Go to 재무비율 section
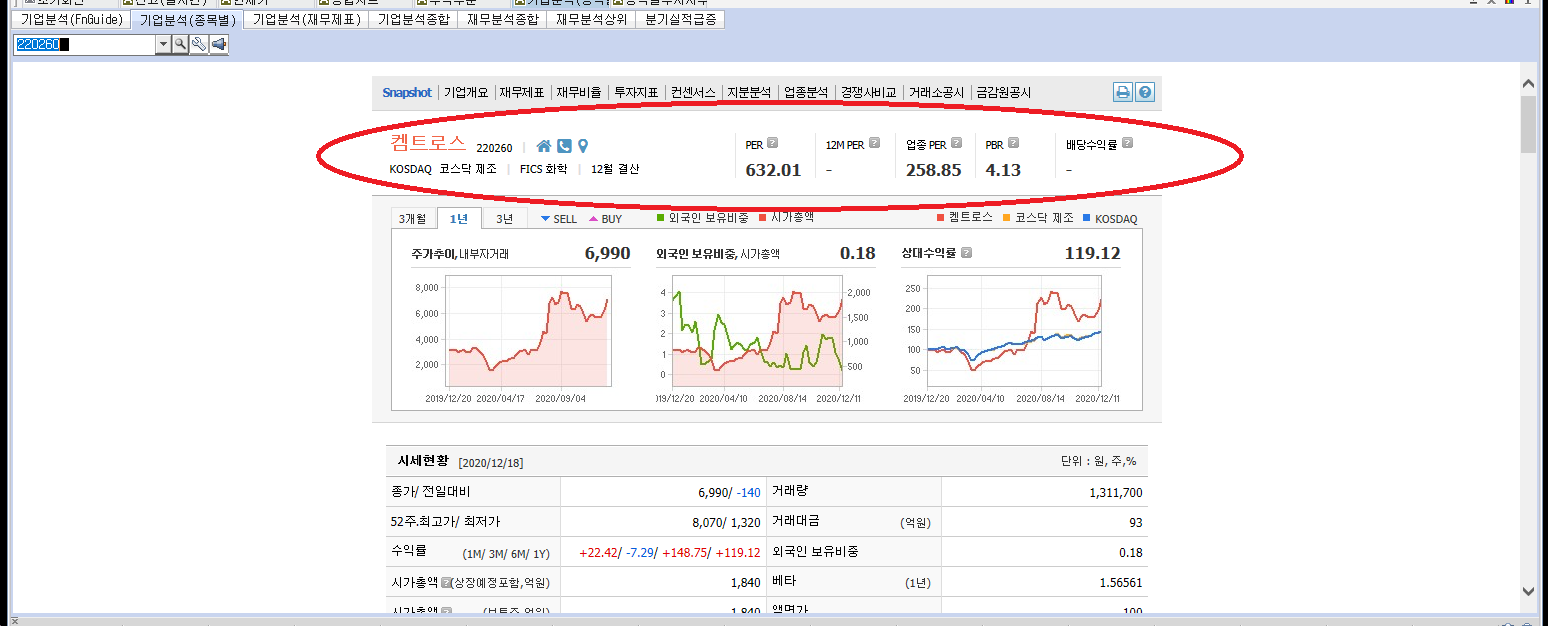 coord(579,92)
